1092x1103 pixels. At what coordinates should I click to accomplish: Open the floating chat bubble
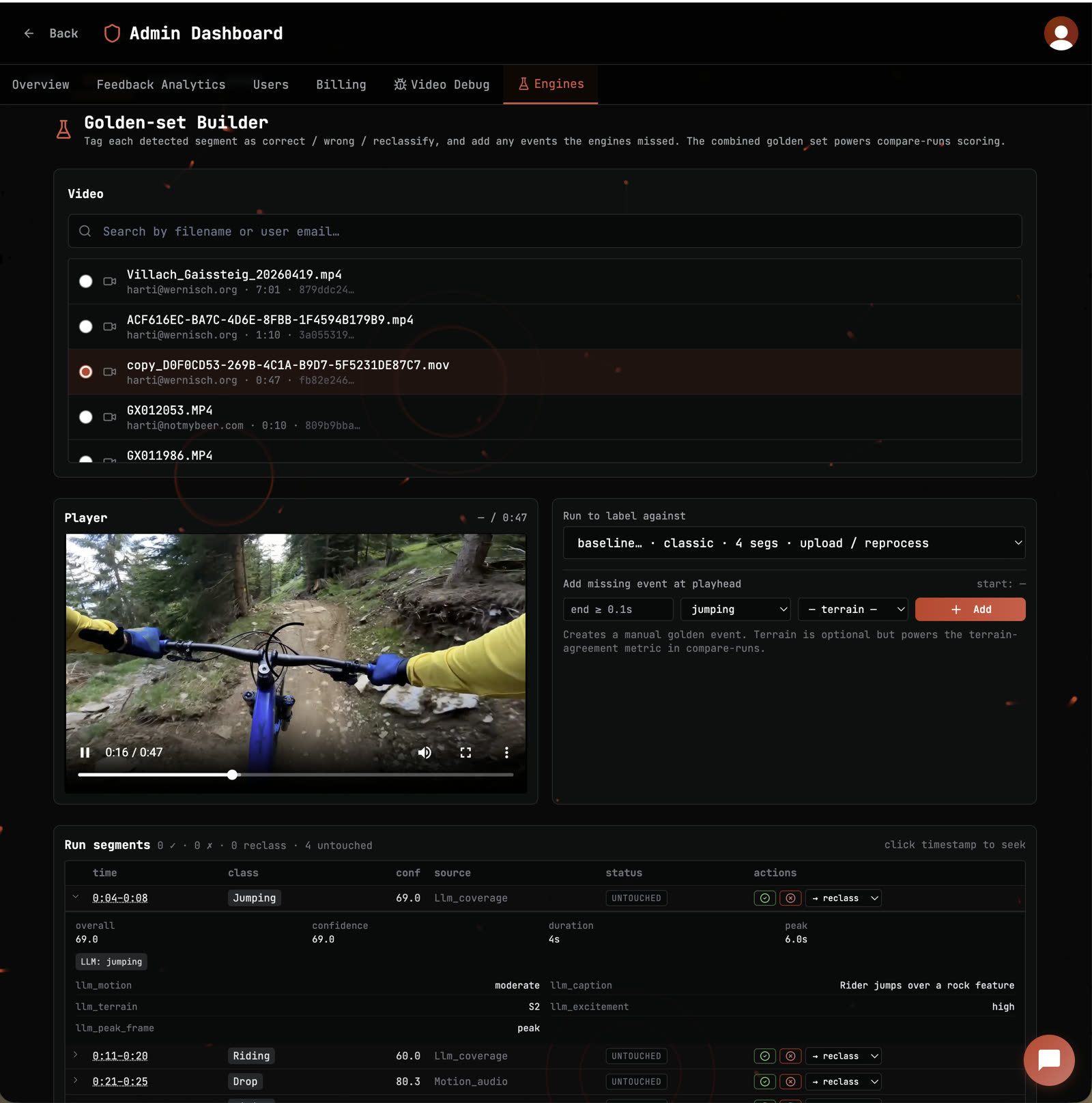click(1049, 1060)
